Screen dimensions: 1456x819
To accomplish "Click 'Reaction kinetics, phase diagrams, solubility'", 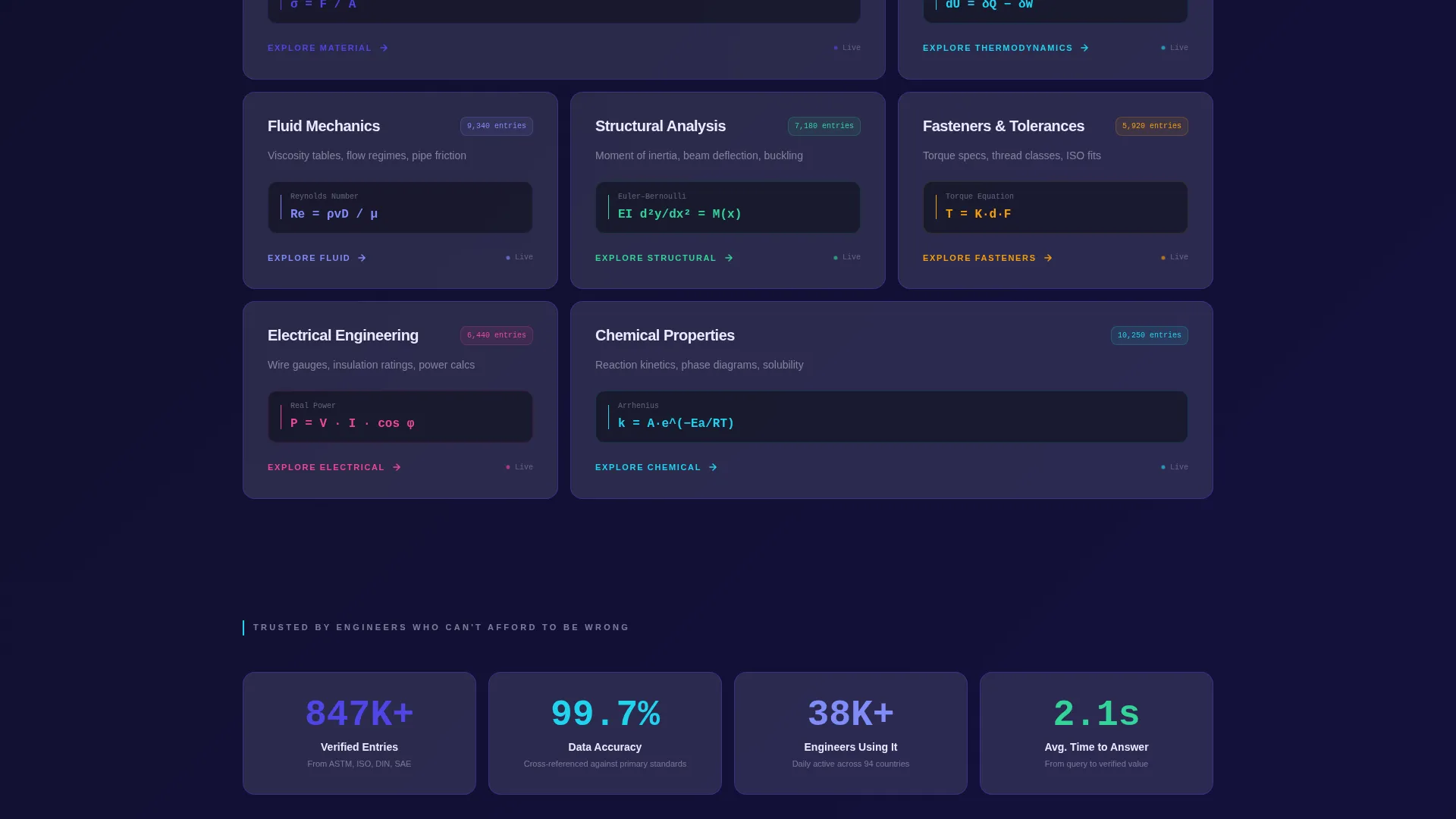I will click(699, 365).
